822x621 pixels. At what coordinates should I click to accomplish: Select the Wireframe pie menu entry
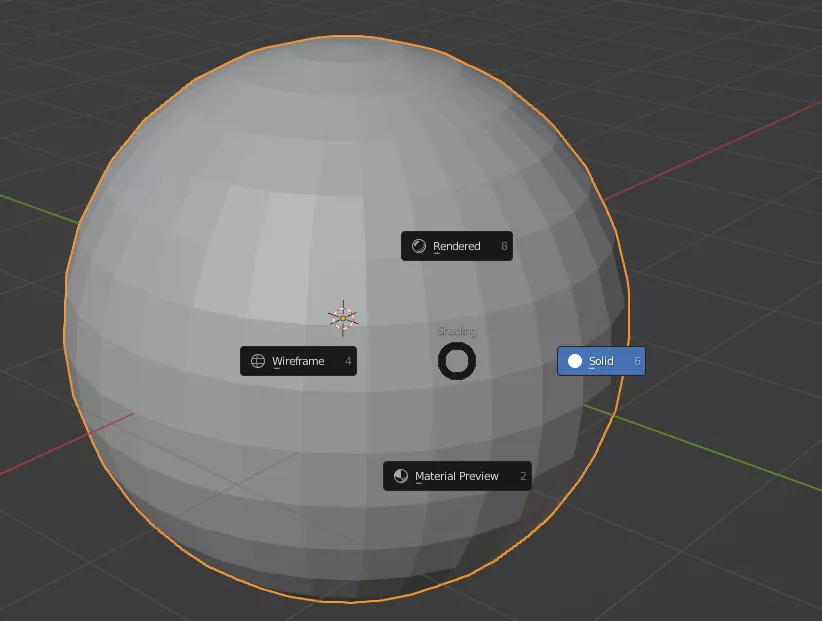click(x=298, y=361)
